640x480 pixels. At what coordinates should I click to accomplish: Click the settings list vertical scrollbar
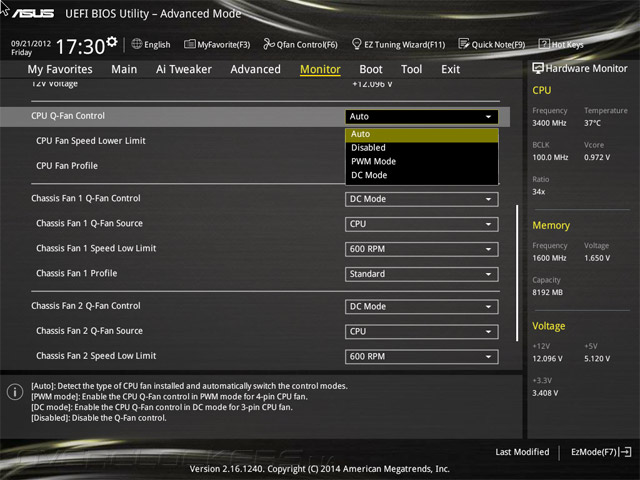point(517,273)
